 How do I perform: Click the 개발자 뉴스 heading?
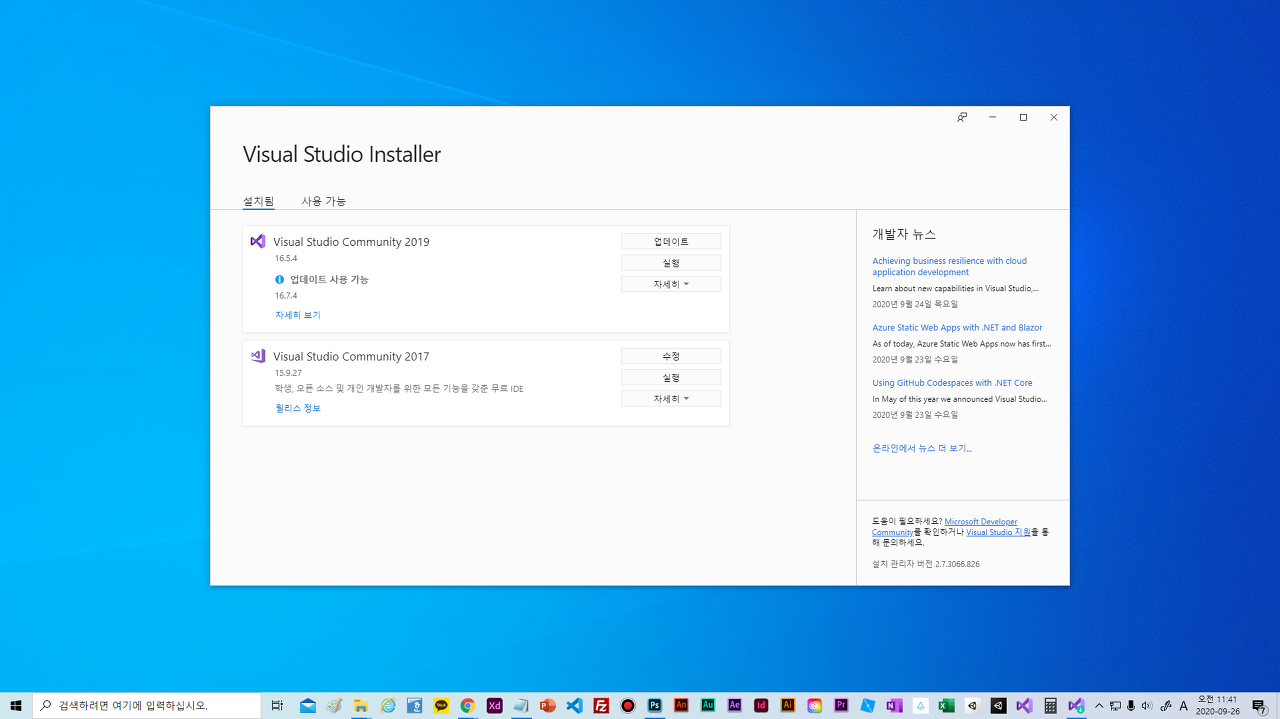tap(904, 234)
